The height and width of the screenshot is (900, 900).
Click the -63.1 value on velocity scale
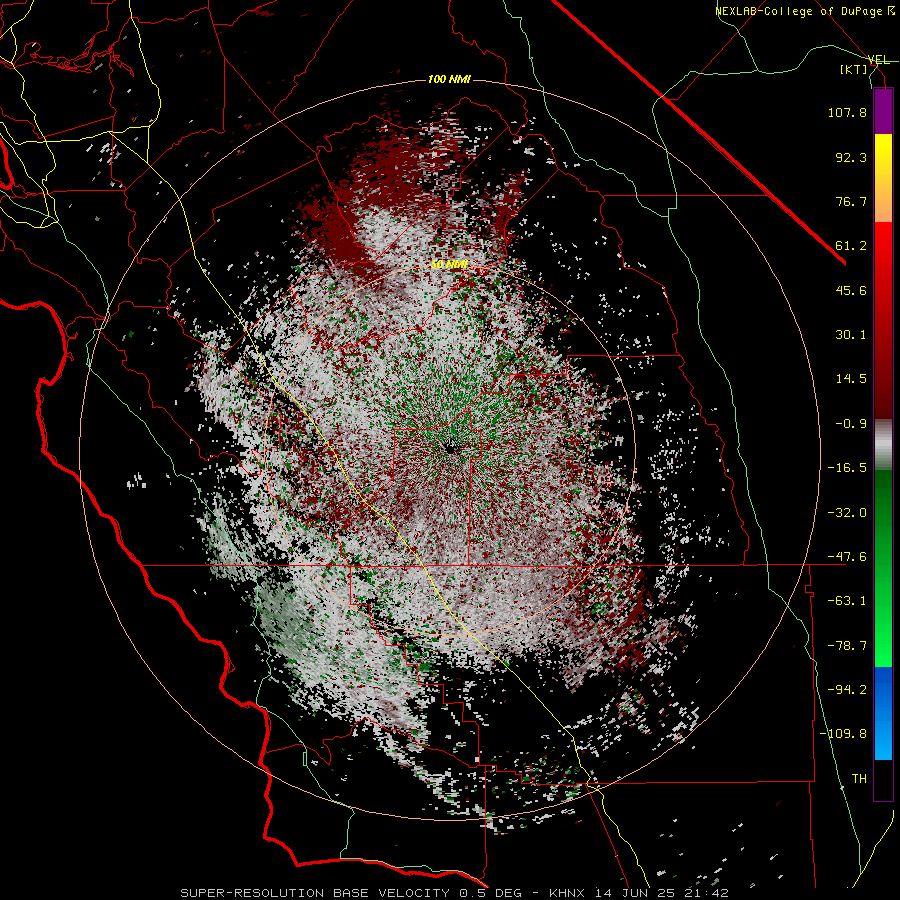pos(847,601)
